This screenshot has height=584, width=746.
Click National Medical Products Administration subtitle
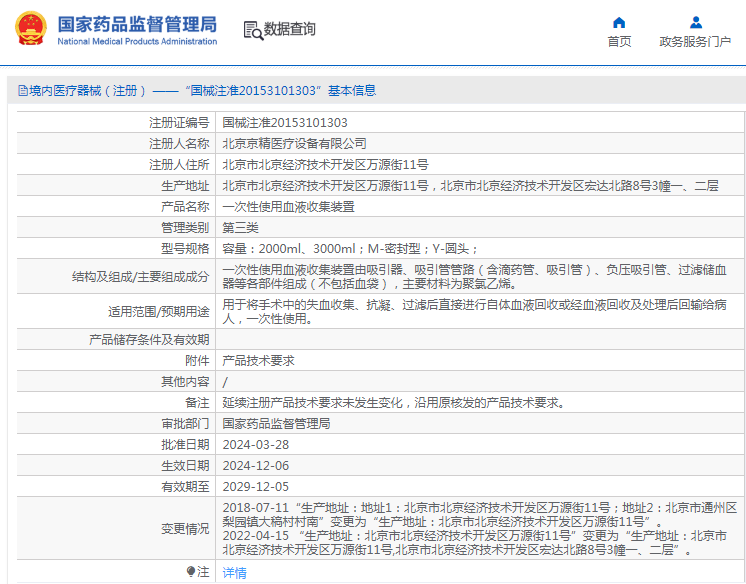coord(137,41)
